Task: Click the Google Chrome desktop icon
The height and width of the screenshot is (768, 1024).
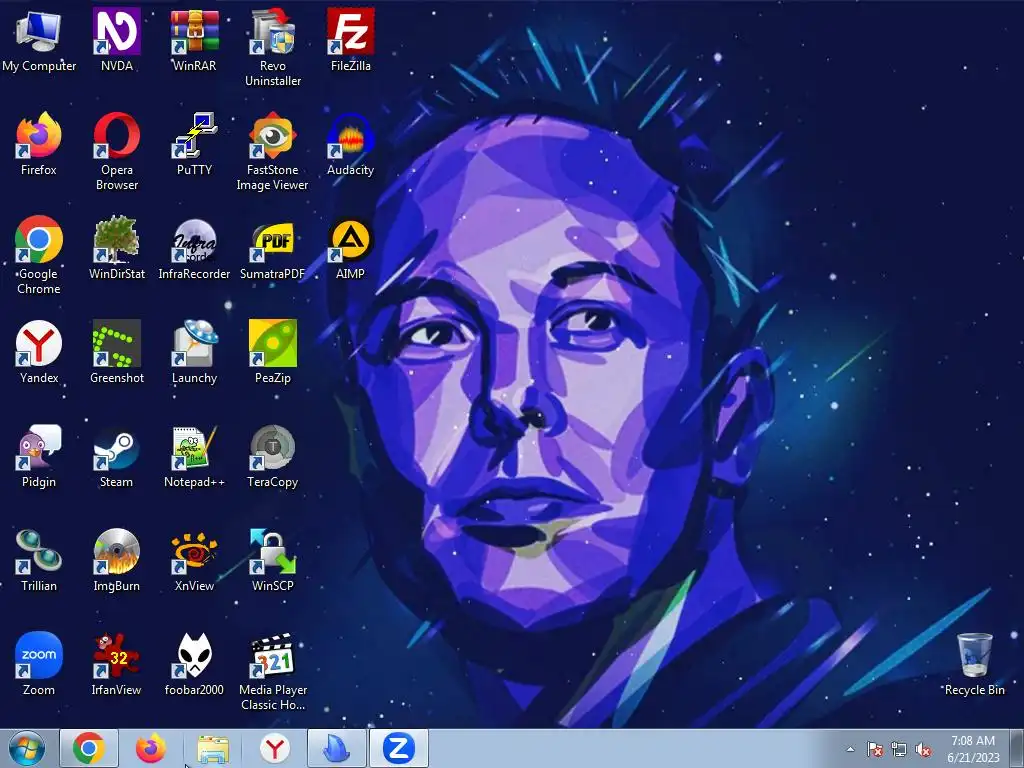Action: (39, 239)
